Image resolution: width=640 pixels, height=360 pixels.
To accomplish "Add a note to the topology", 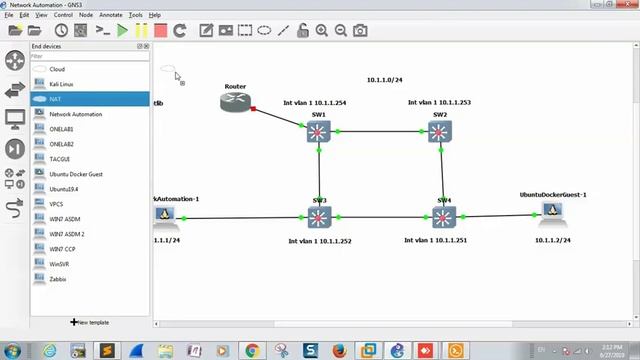I will [x=206, y=30].
